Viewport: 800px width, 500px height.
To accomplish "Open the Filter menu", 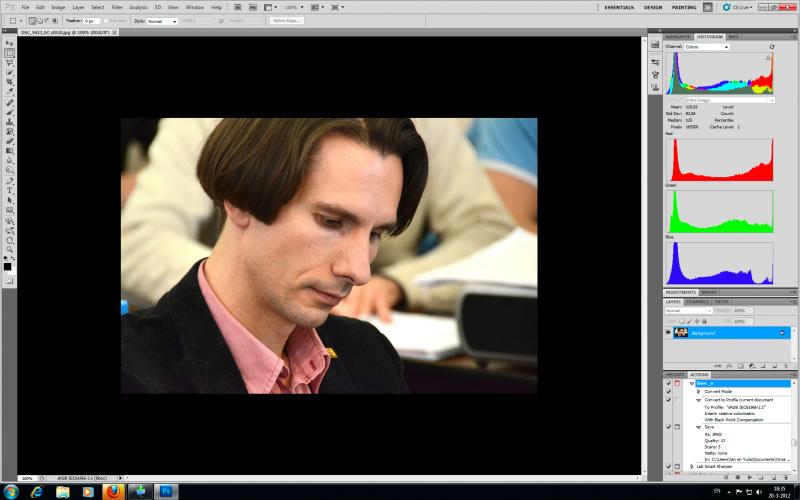I will point(117,7).
